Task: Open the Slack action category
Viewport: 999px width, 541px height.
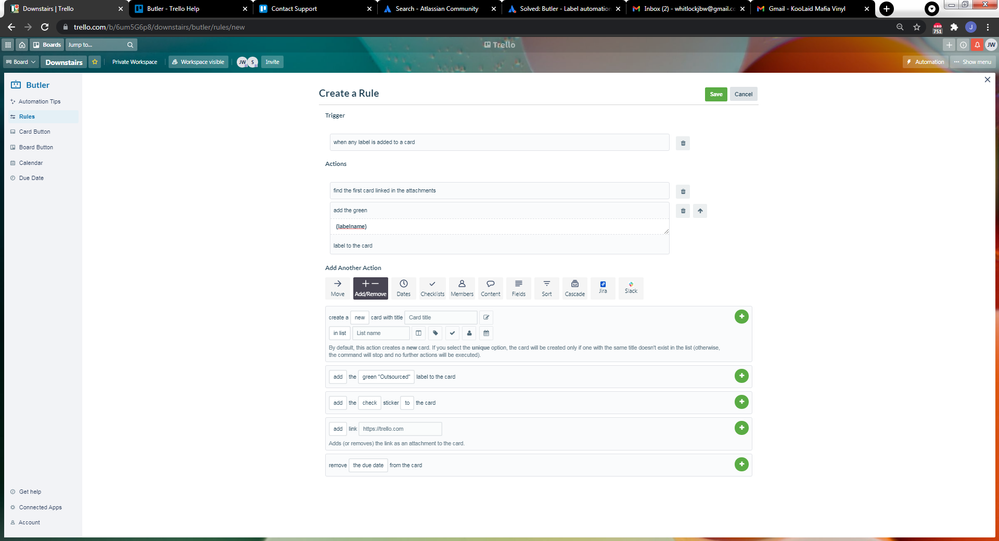Action: click(x=631, y=288)
